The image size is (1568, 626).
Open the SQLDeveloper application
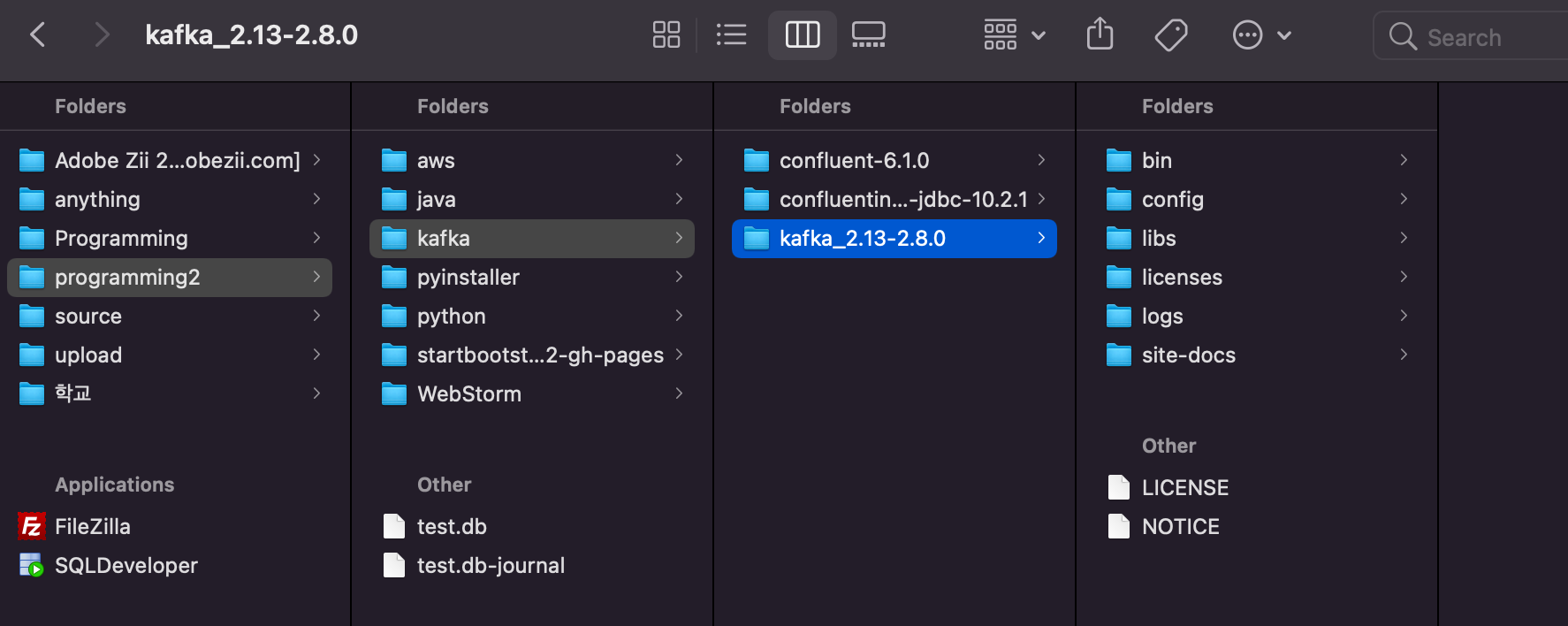click(x=171, y=565)
